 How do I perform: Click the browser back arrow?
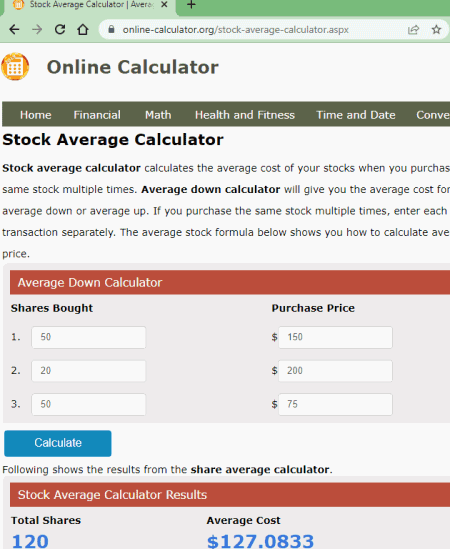[x=14, y=29]
